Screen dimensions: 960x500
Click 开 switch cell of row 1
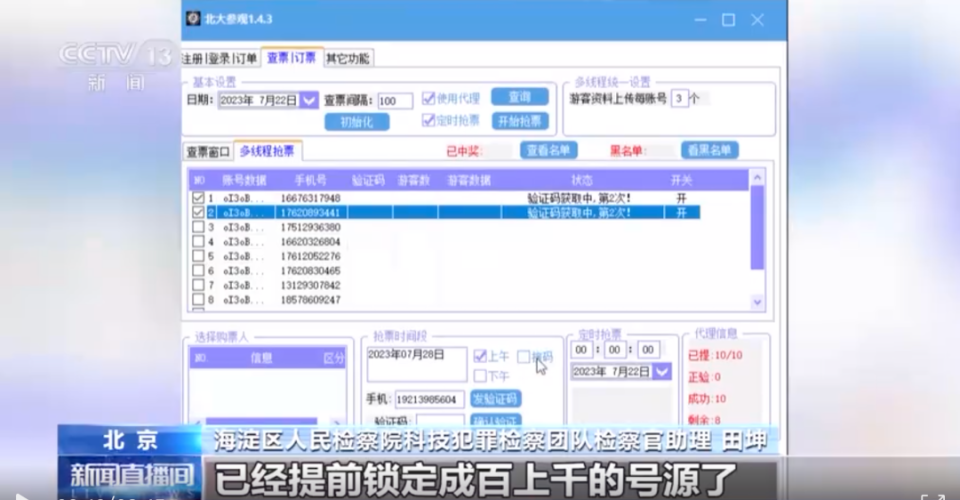[681, 198]
